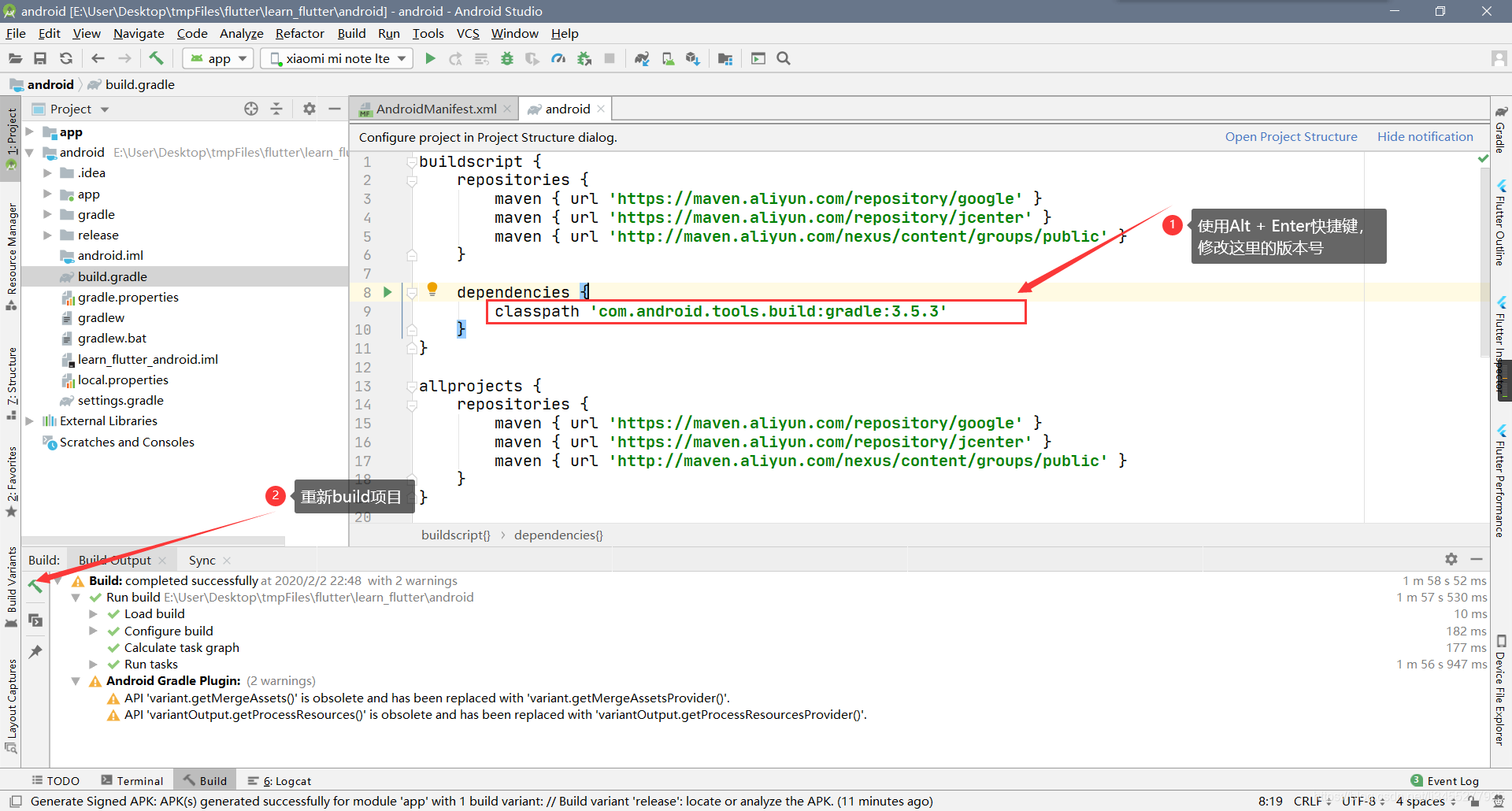
Task: Open Project Structure toolbar icon
Action: (725, 58)
